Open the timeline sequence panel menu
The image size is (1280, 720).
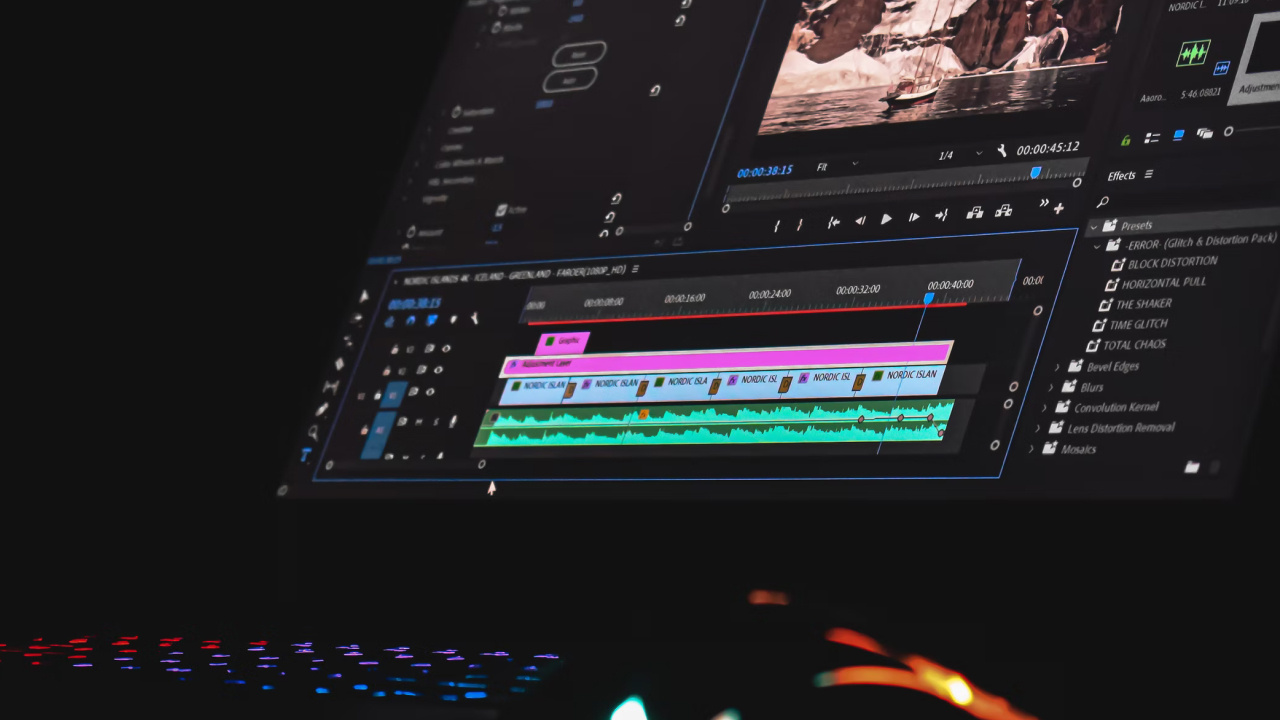click(635, 269)
